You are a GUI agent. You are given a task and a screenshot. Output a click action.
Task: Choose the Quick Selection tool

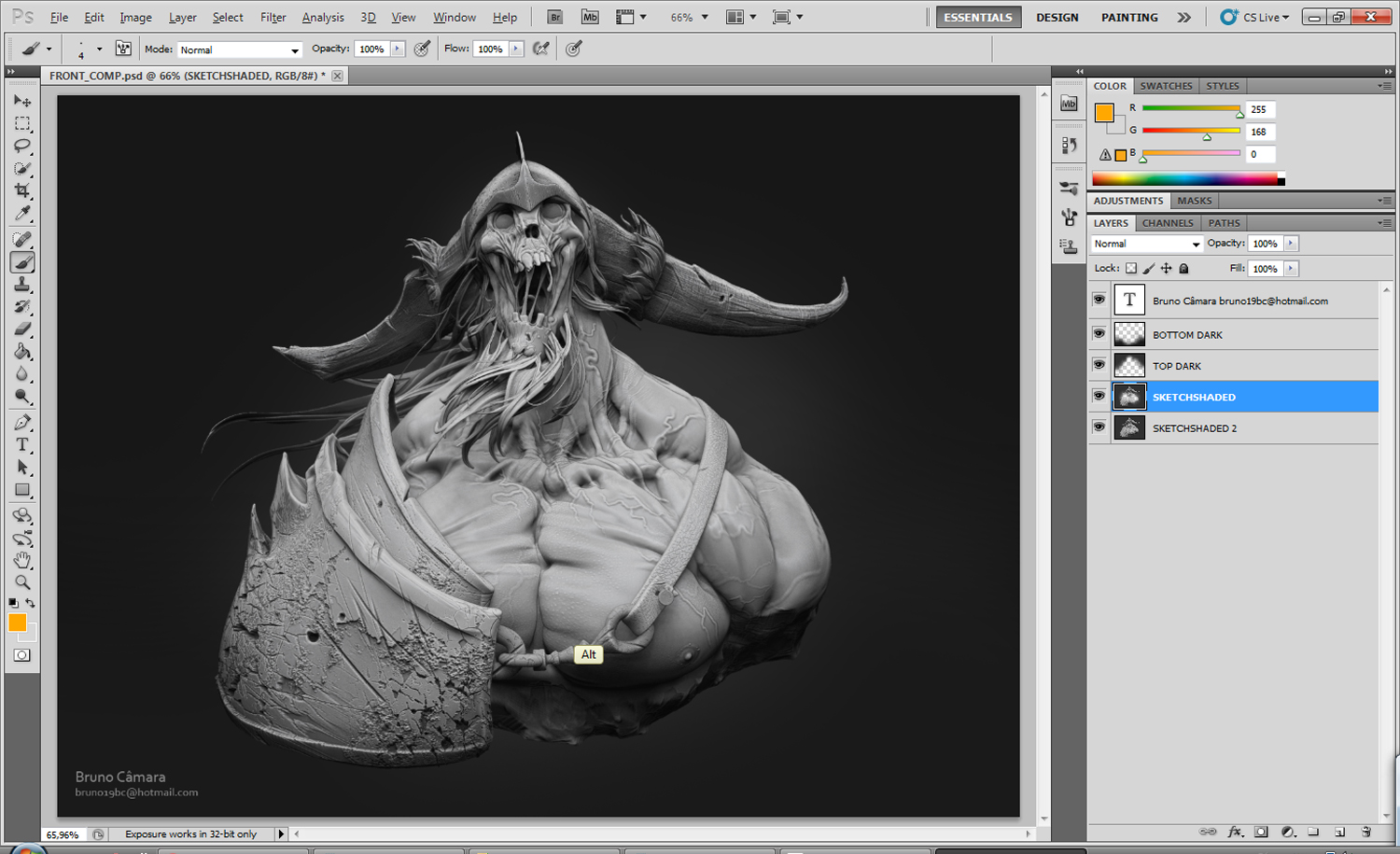(22, 168)
